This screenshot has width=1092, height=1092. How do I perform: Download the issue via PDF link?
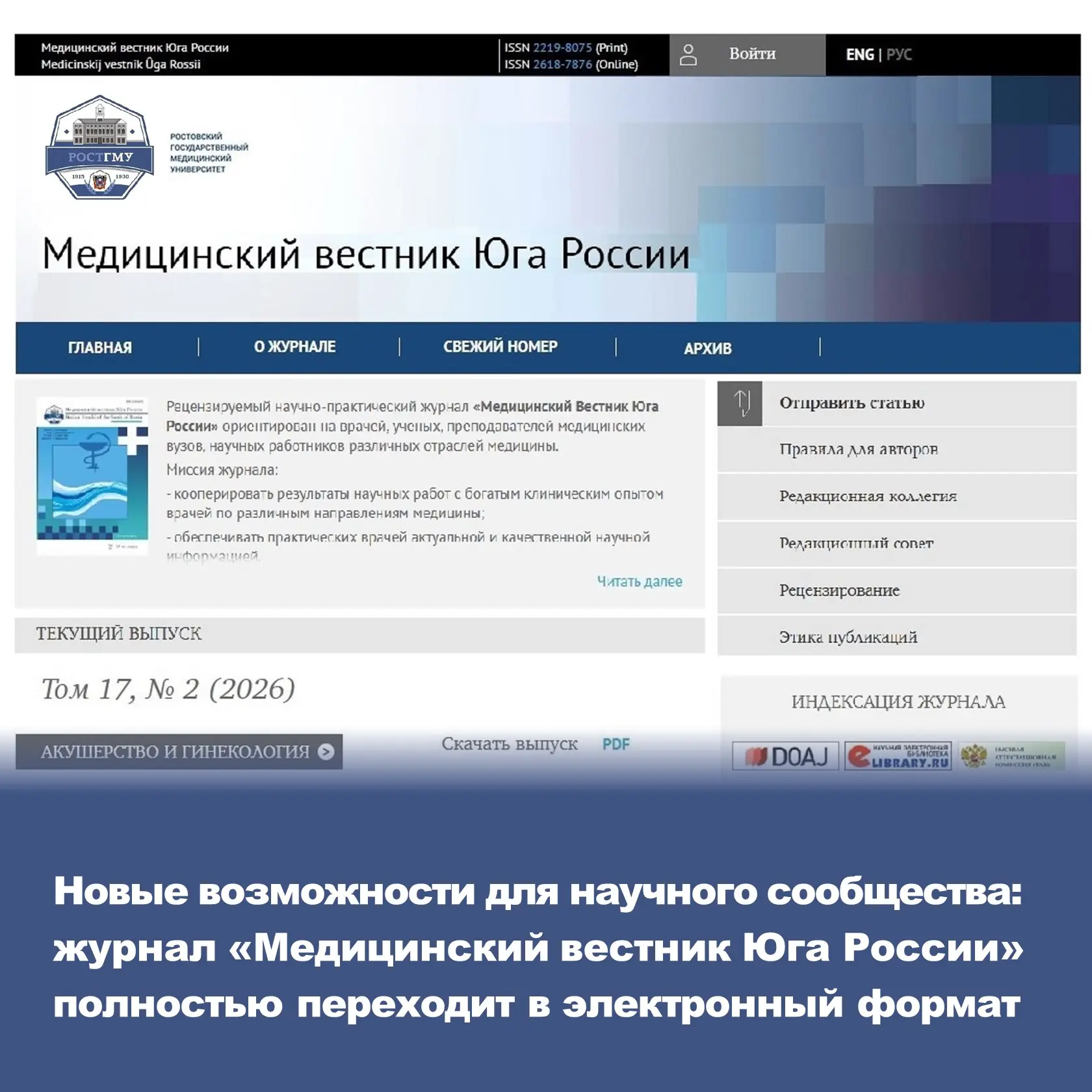pyautogui.click(x=616, y=744)
